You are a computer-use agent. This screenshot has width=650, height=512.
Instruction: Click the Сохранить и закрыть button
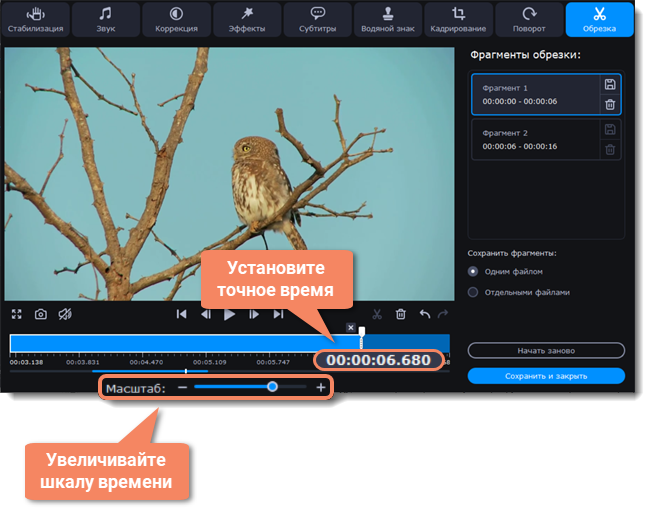546,376
